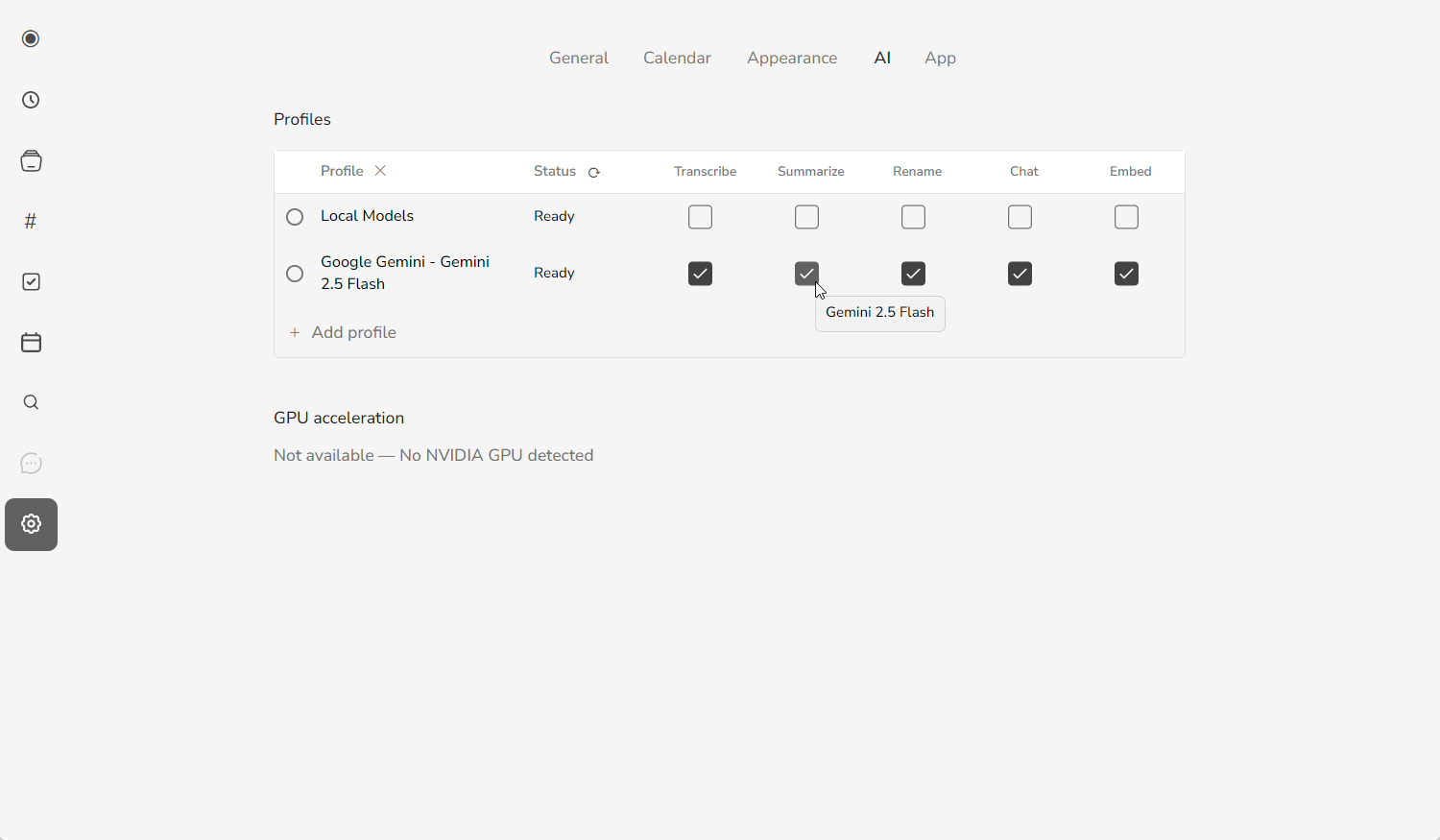Click Add profile
Screen dimensions: 1440x840
[x=343, y=332]
